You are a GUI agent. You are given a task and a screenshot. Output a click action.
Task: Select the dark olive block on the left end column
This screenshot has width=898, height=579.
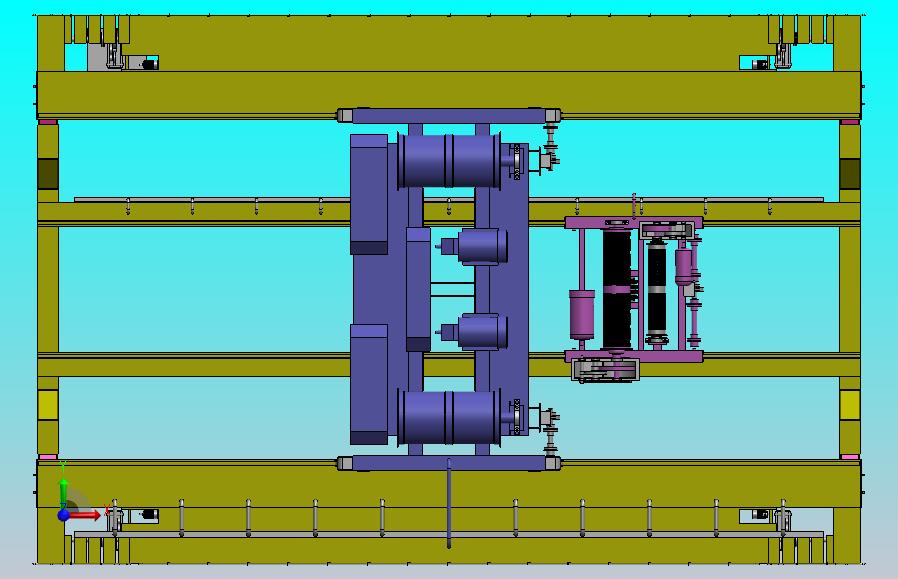(48, 174)
